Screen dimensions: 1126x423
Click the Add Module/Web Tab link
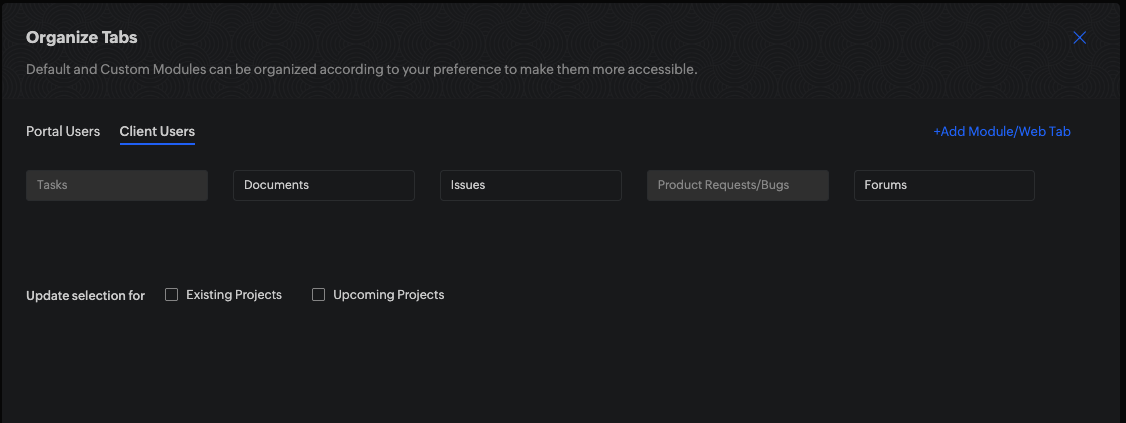[x=1002, y=131]
